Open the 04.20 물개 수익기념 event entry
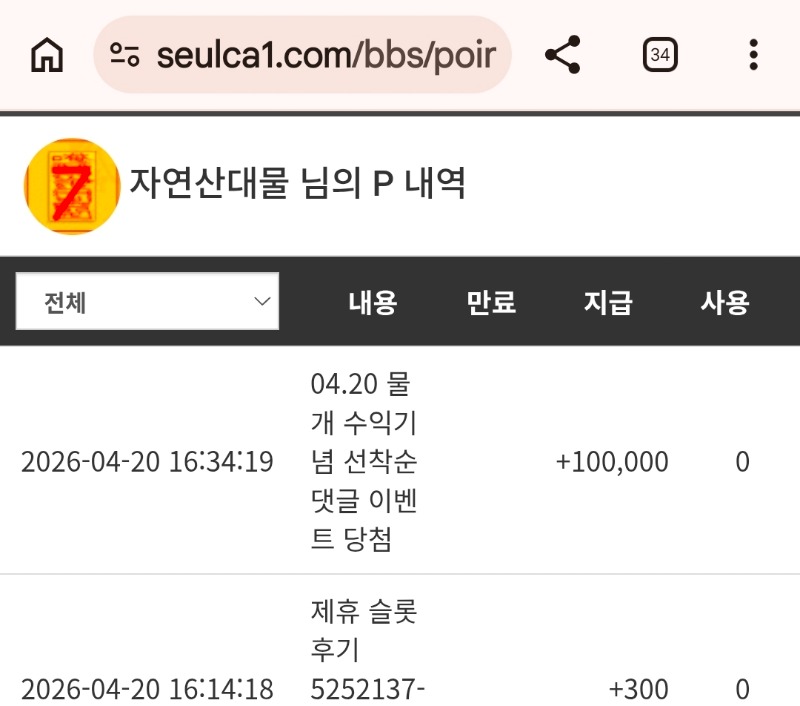Viewport: 800px width, 706px height. tap(364, 462)
